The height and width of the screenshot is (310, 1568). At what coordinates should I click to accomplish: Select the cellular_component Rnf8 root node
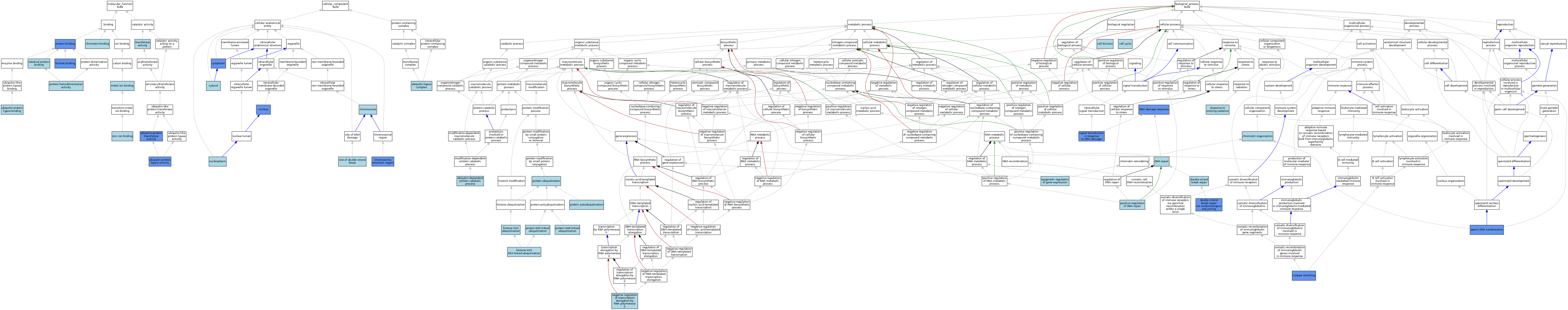(x=335, y=6)
